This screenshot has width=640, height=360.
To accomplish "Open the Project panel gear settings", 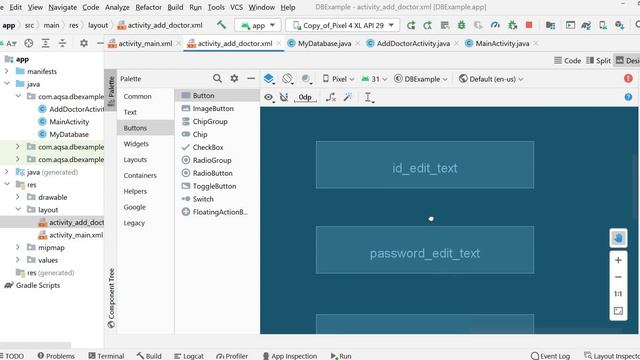I will click(84, 43).
